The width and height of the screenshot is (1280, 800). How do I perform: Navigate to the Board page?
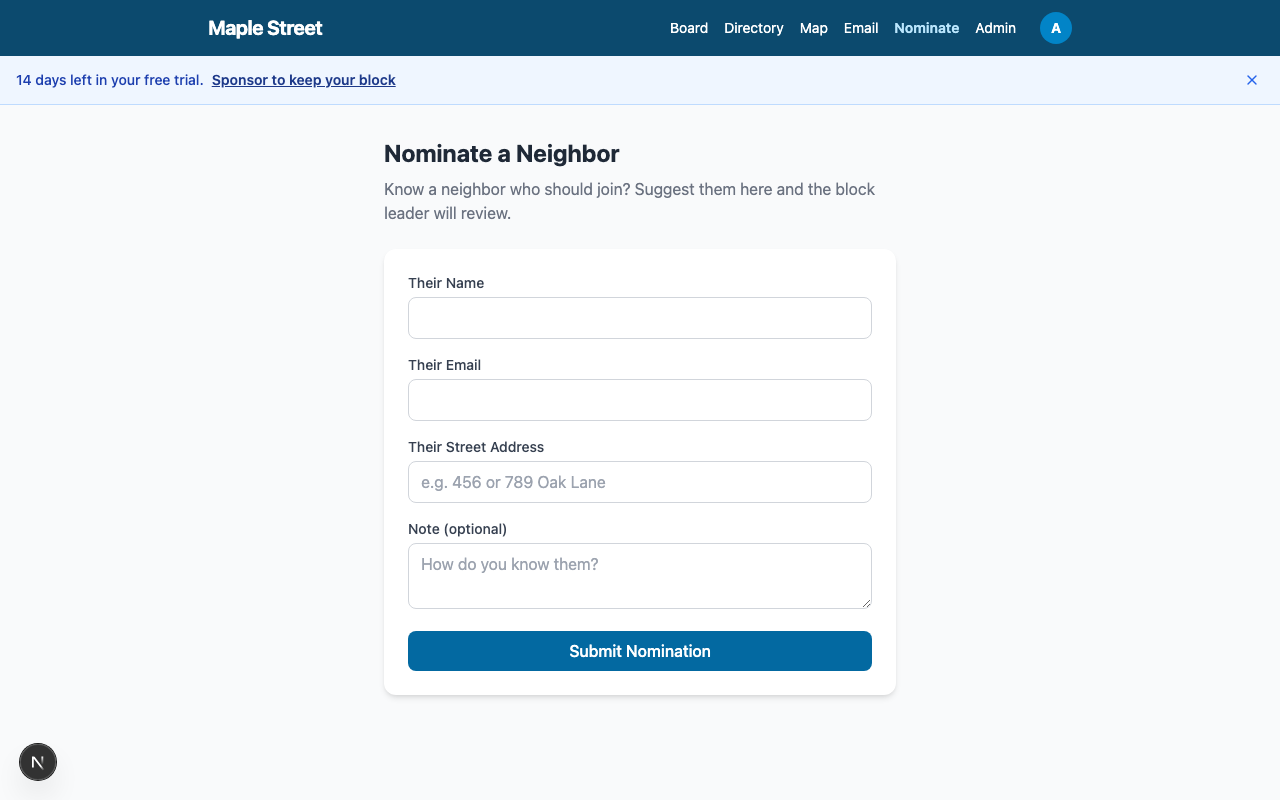(x=689, y=28)
